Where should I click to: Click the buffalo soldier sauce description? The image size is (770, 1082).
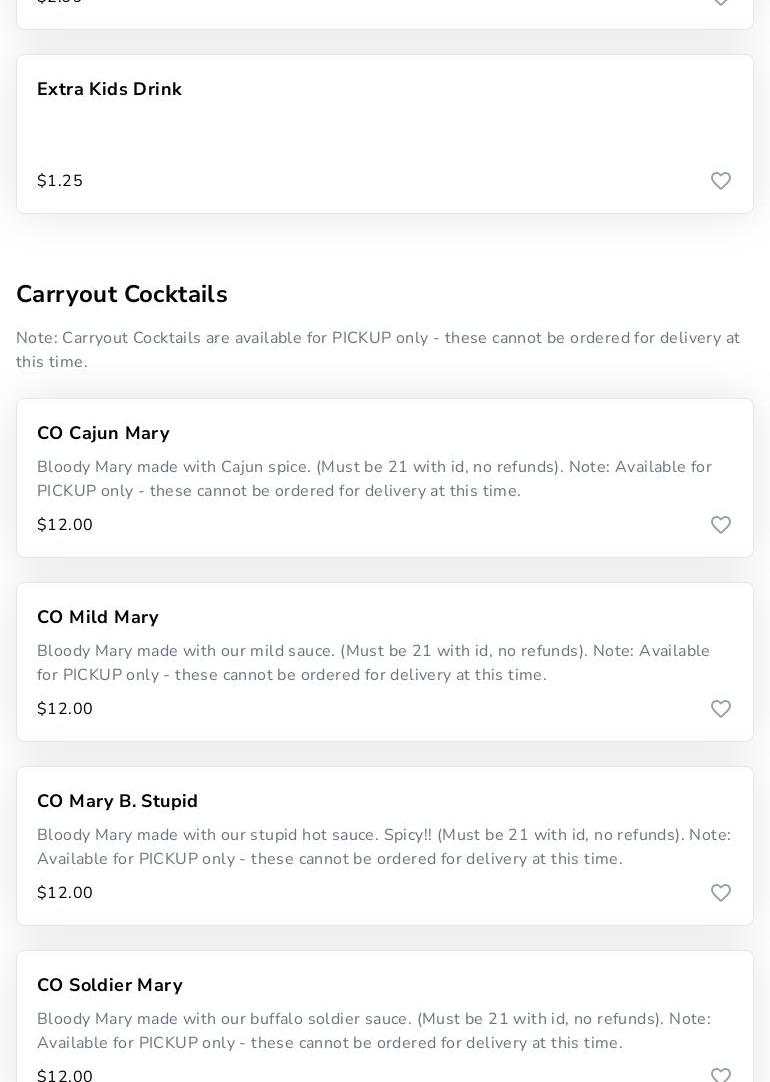(373, 1031)
